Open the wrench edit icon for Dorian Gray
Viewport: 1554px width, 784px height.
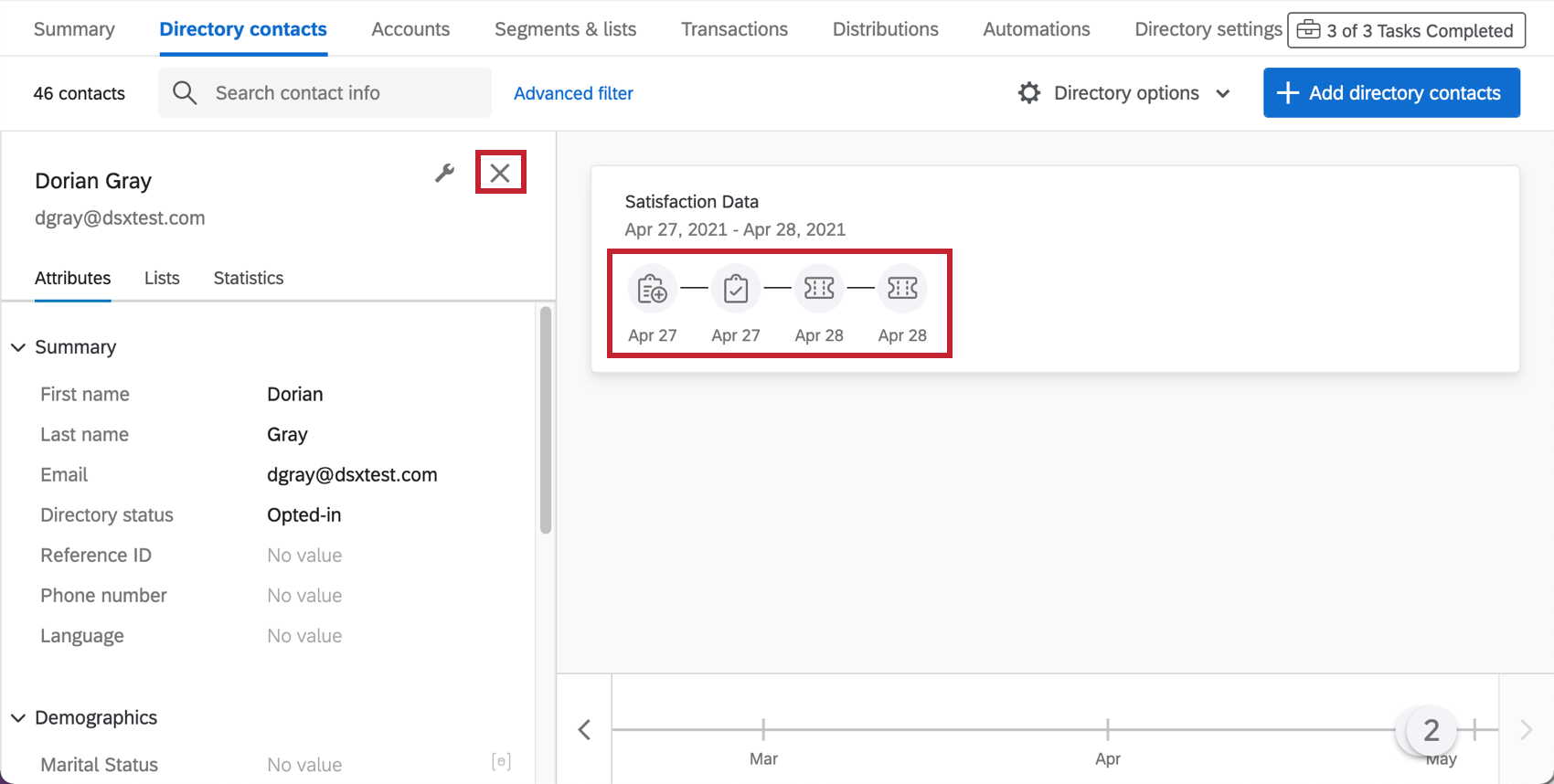click(x=444, y=173)
